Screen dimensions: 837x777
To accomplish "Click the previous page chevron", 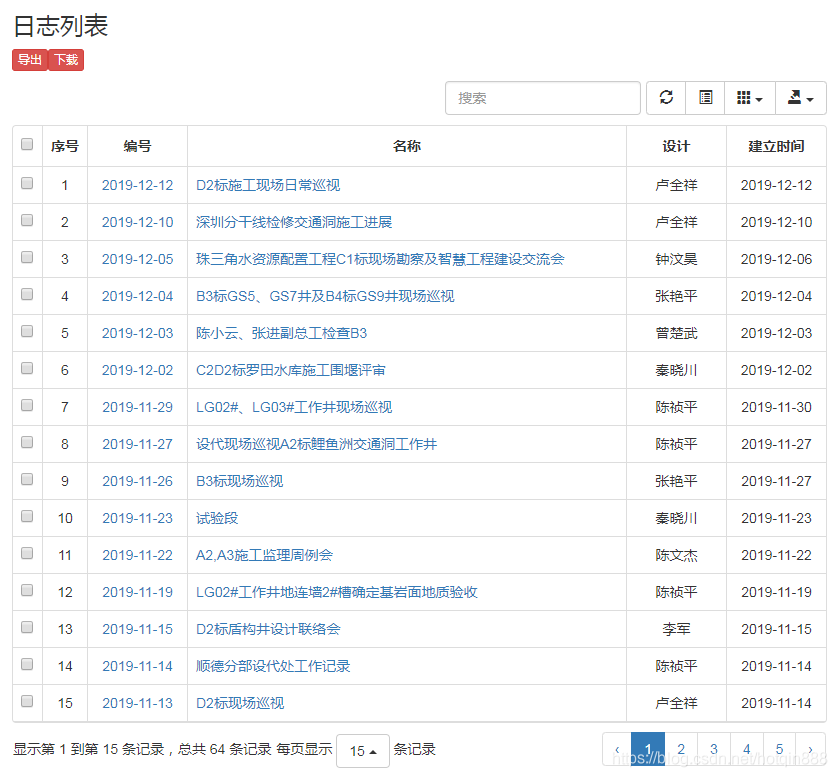I will 617,748.
